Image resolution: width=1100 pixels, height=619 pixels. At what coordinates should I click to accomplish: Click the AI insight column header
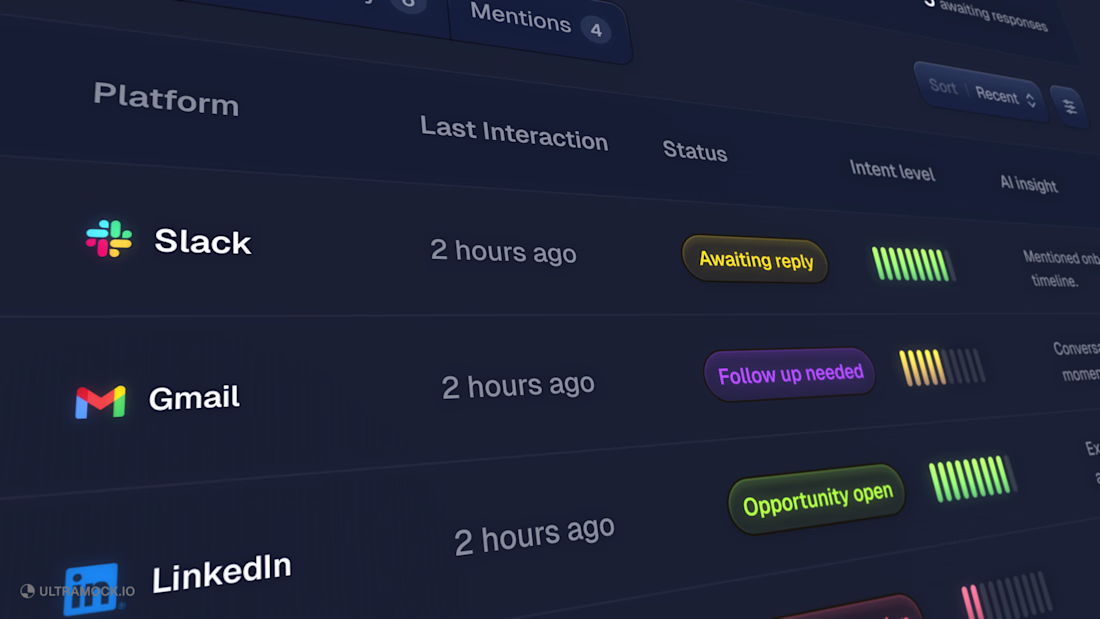(x=1028, y=183)
